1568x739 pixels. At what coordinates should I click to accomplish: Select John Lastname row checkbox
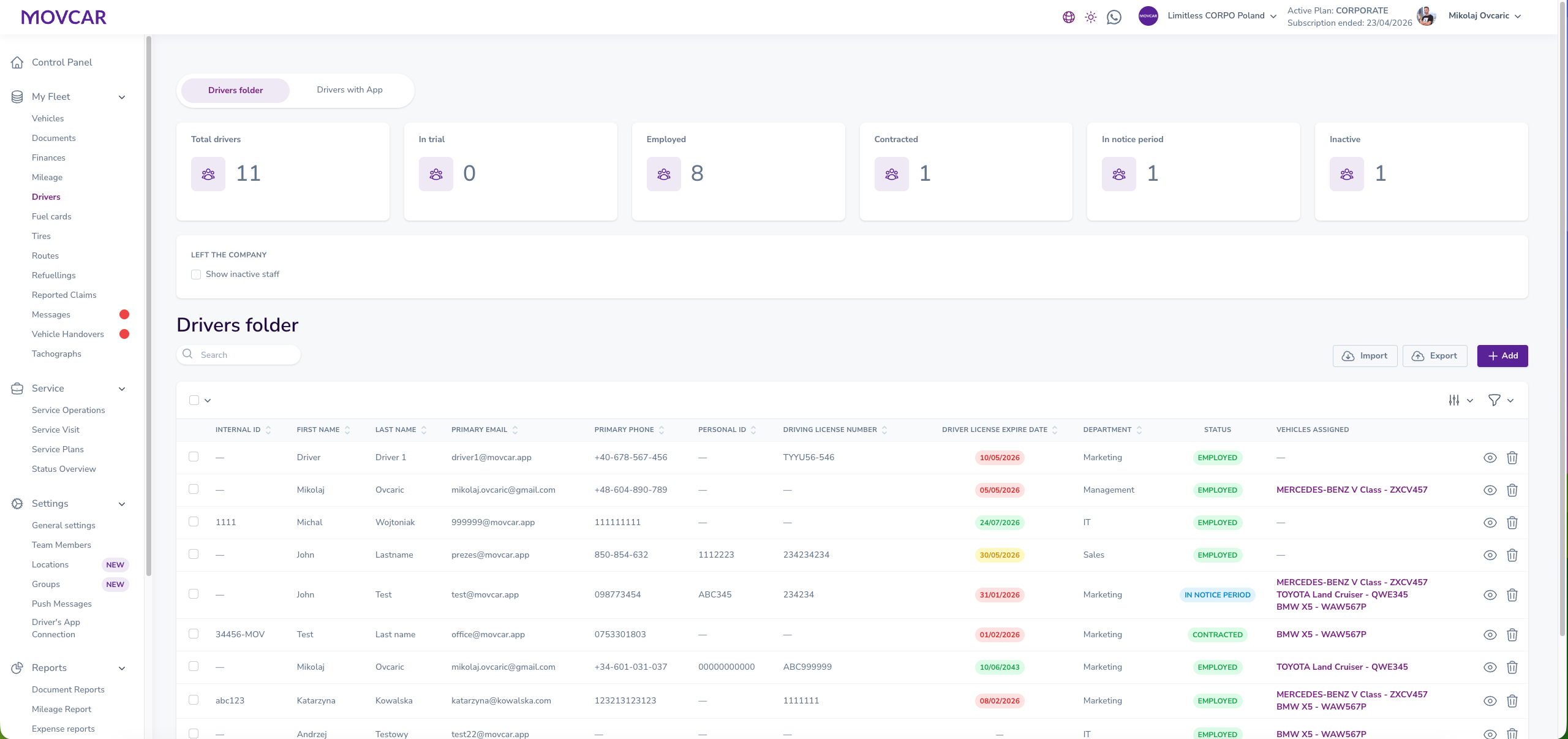point(194,555)
